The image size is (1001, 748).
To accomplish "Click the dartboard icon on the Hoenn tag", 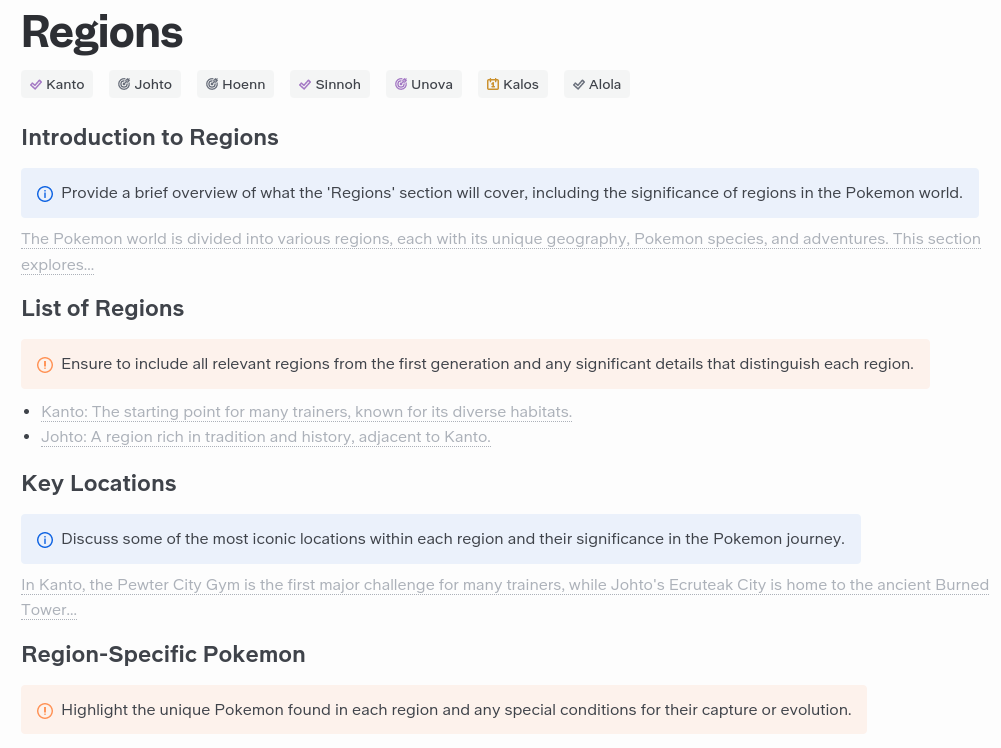I will click(x=212, y=84).
